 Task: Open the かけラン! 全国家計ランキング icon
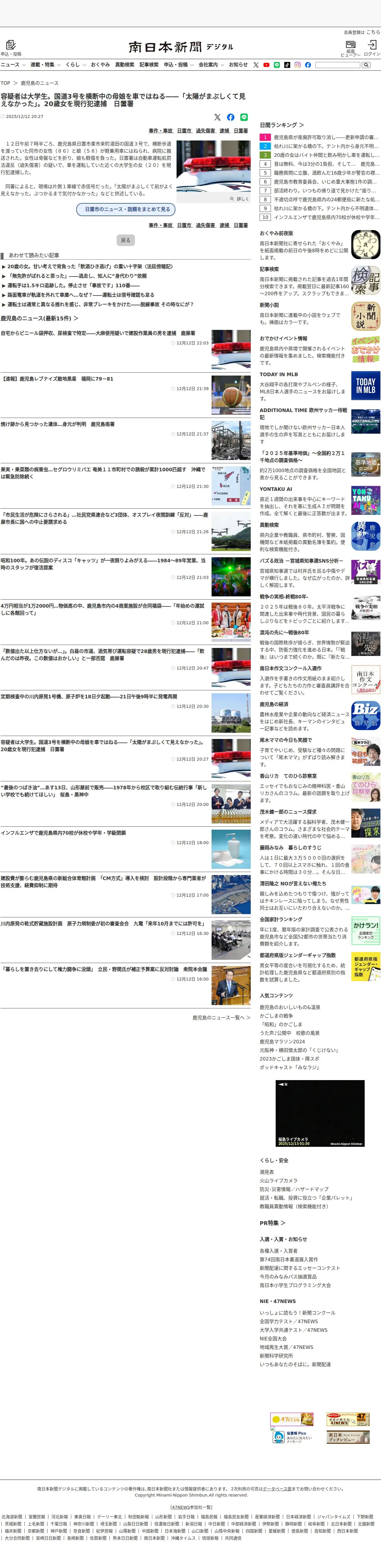coord(365,931)
